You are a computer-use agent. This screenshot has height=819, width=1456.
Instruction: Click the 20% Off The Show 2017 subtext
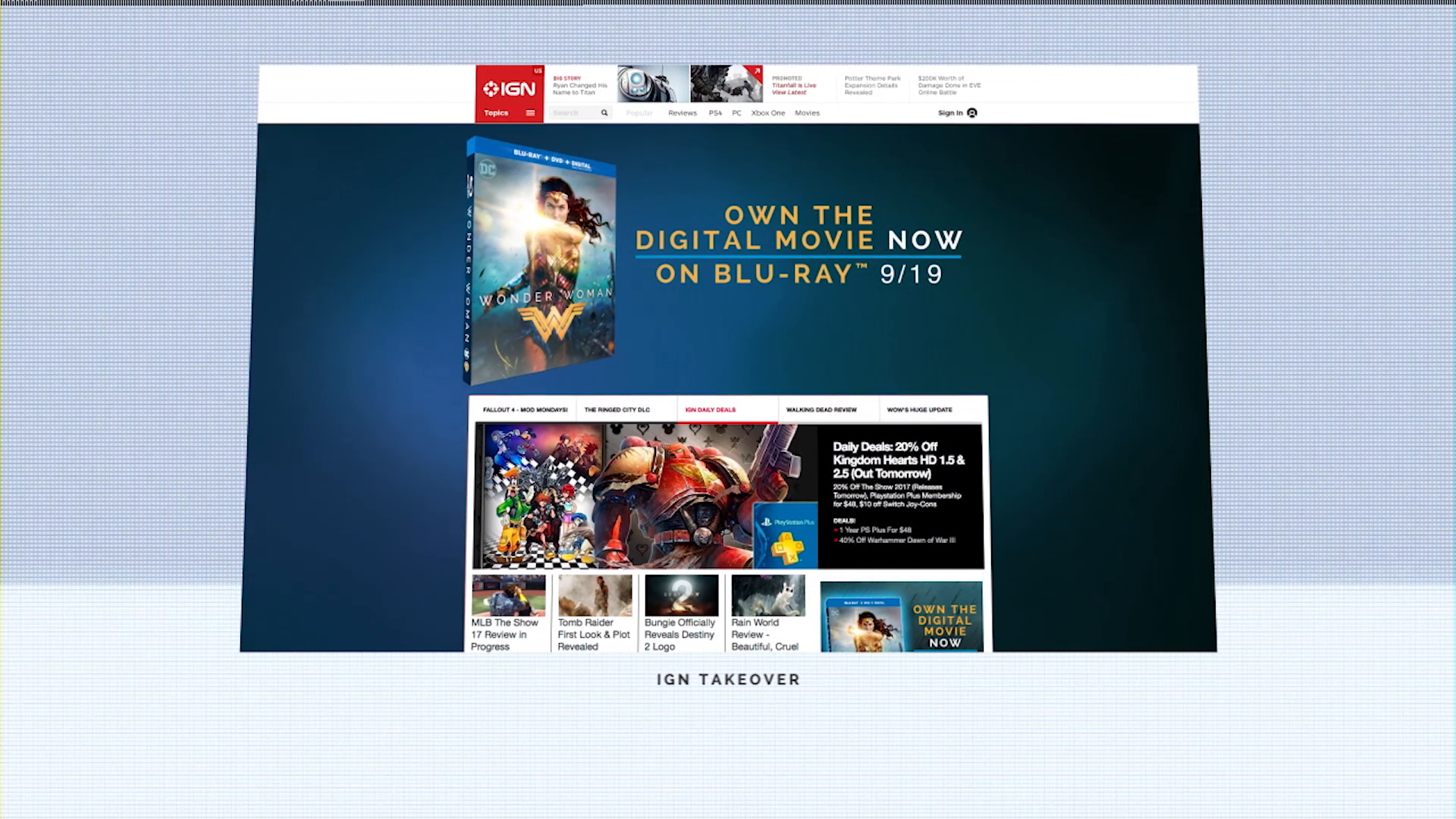pos(897,496)
